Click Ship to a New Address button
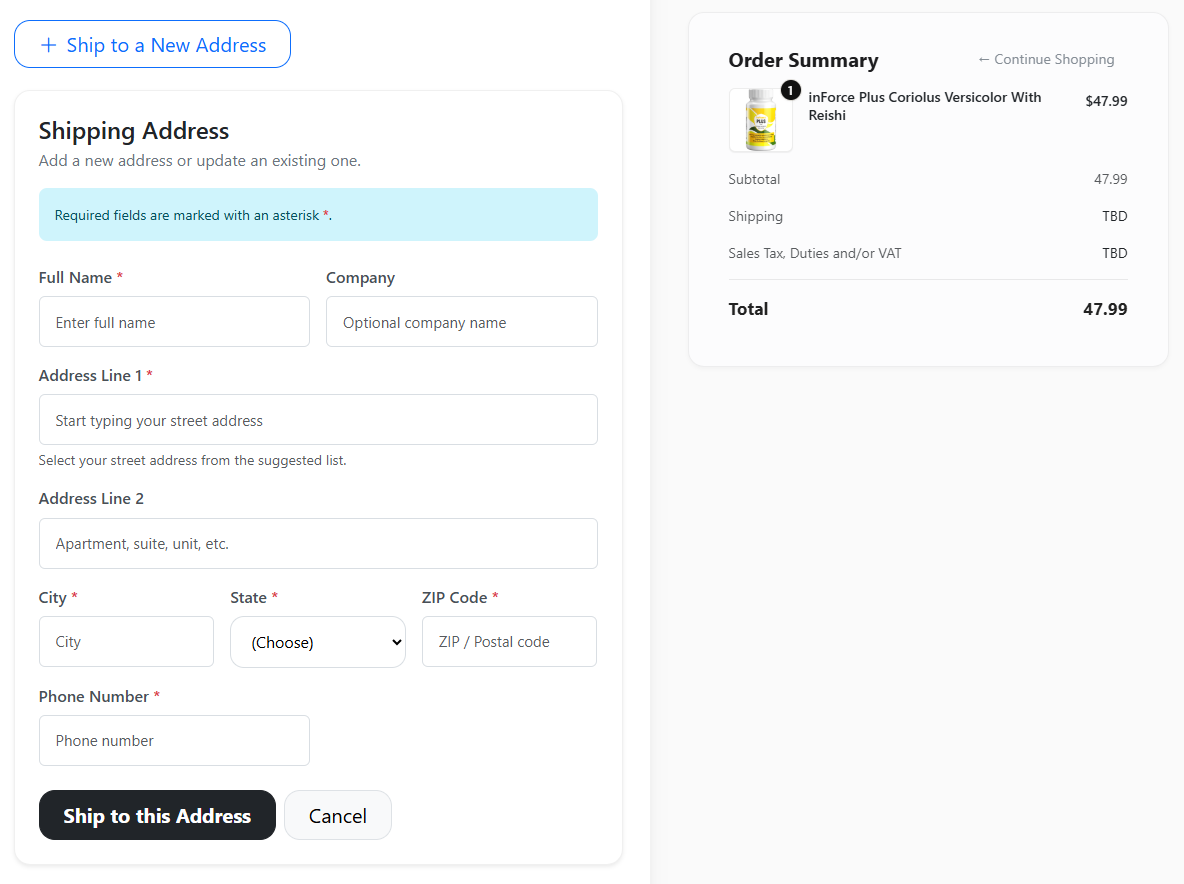The image size is (1184, 884). [x=153, y=45]
